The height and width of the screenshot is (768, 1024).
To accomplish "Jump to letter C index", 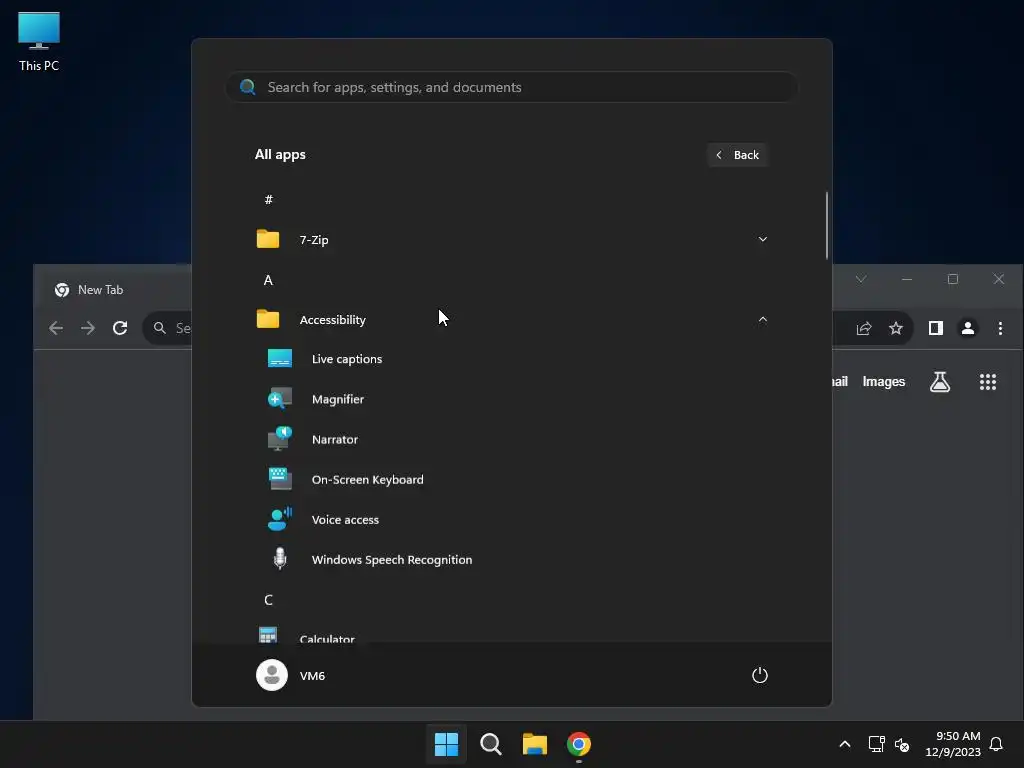I will pos(268,600).
